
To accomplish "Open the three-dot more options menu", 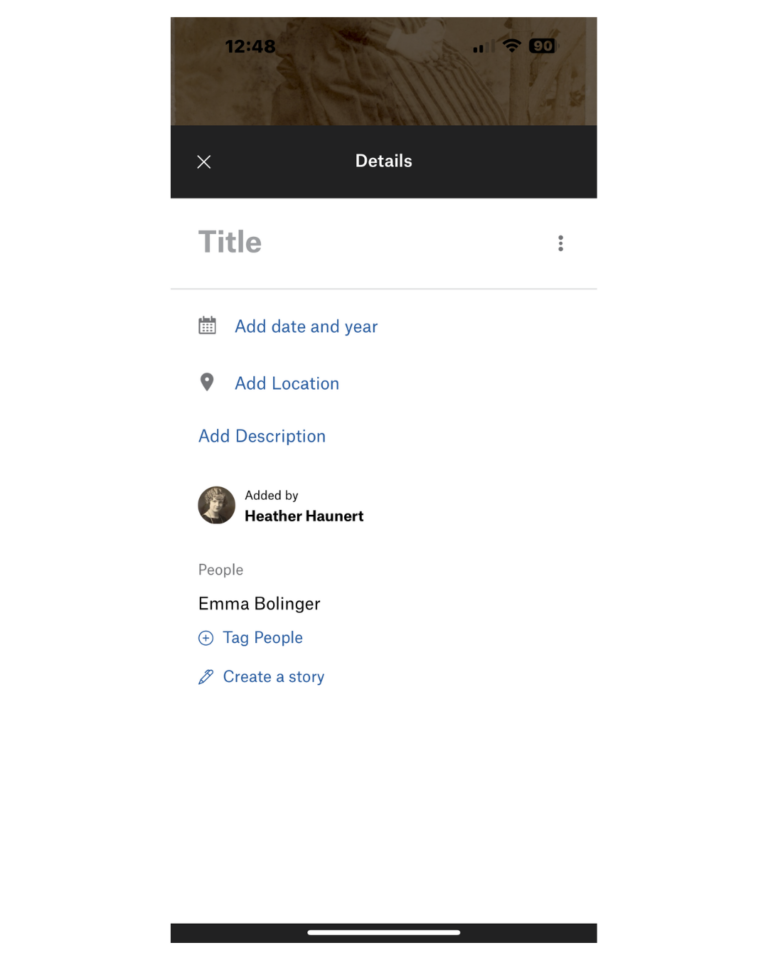I will point(560,243).
